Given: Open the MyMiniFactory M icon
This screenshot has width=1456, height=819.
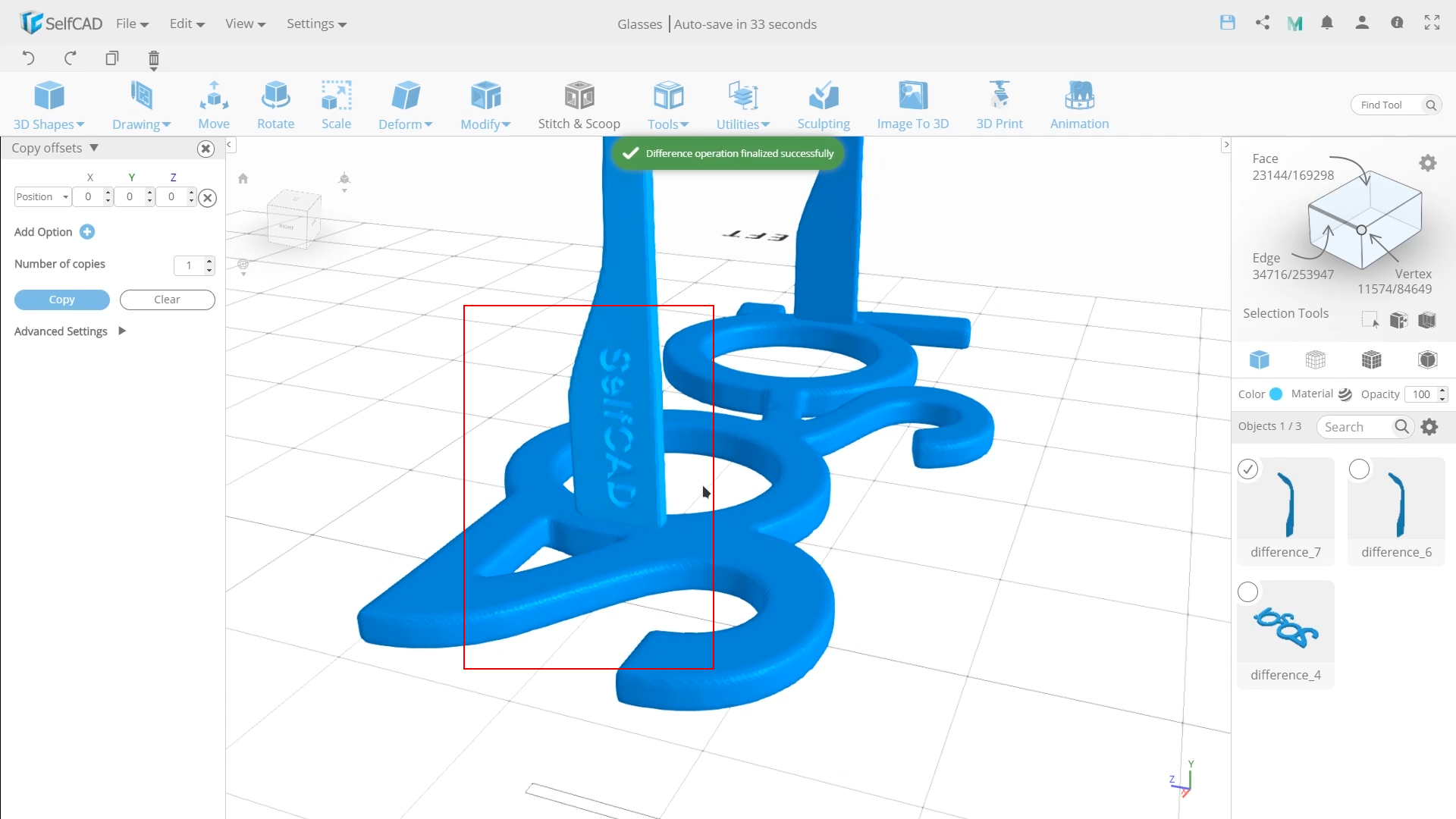Looking at the screenshot, I should coord(1295,24).
